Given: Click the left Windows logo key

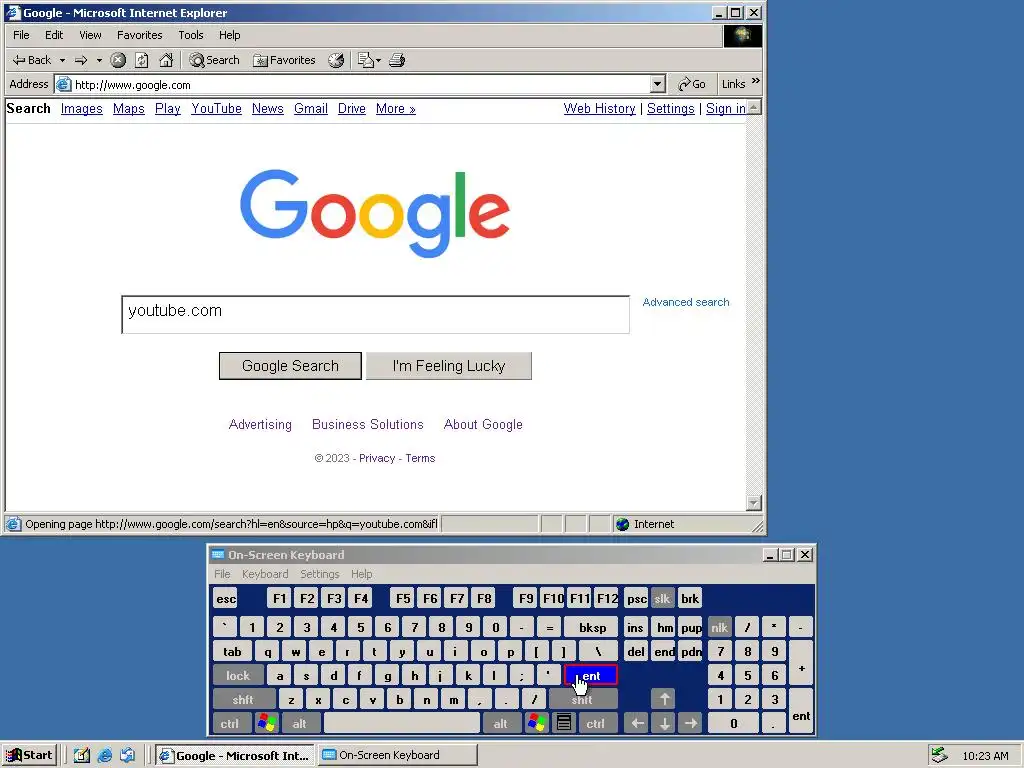Looking at the screenshot, I should [267, 724].
